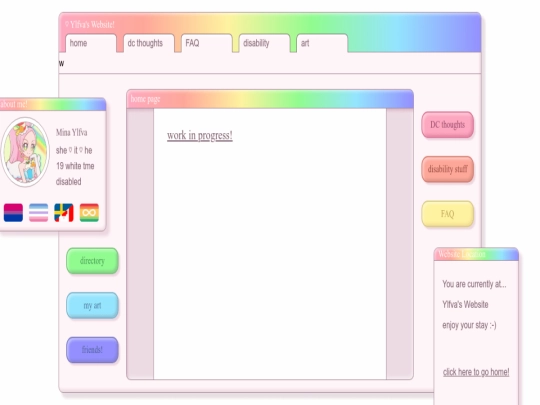Go to the art tab
540x405 pixels.
pyautogui.click(x=322, y=43)
